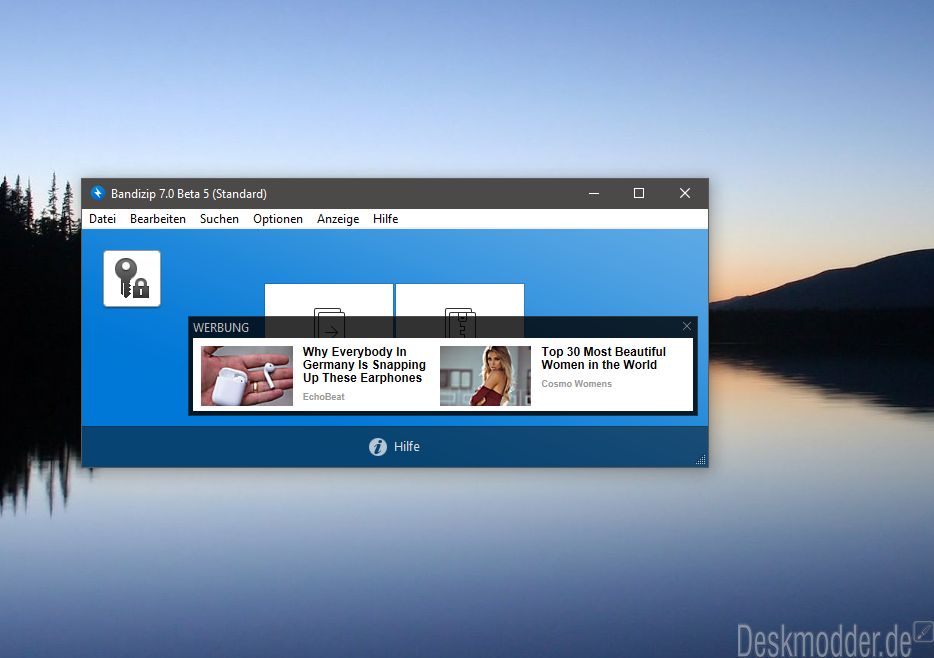Click the WERBUNG label text

221,328
